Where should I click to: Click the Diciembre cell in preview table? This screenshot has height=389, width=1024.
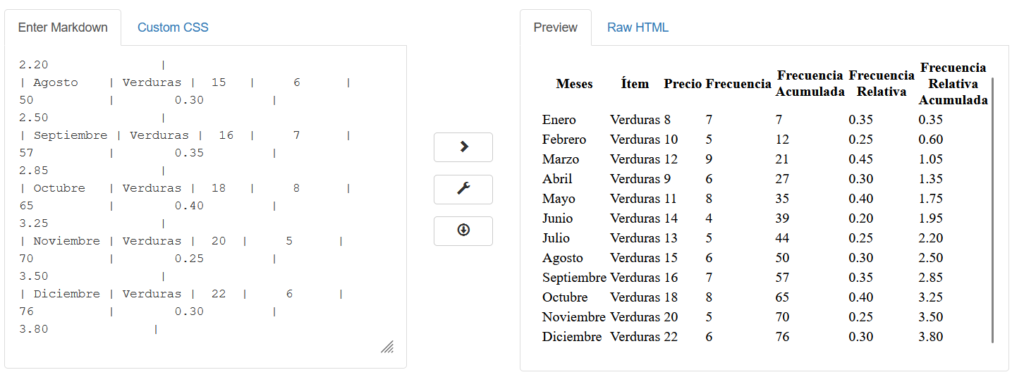pyautogui.click(x=571, y=337)
